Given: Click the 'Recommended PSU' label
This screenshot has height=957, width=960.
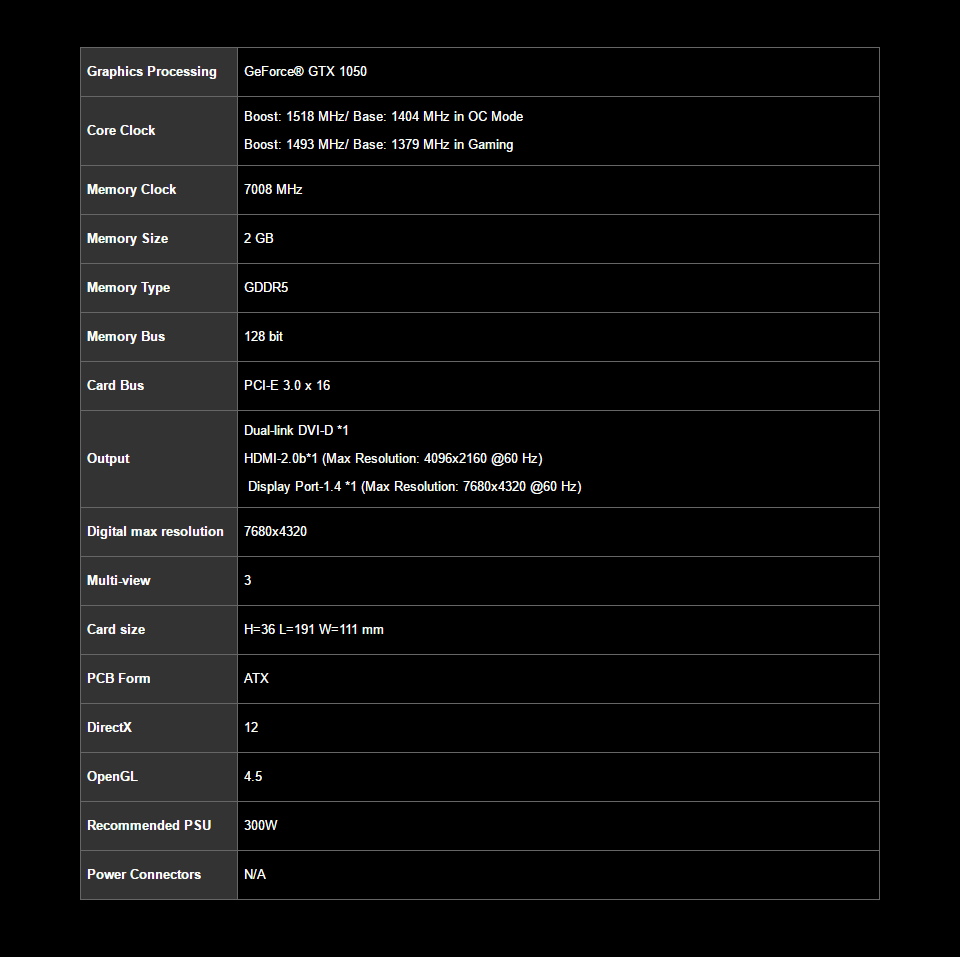Looking at the screenshot, I should click(x=149, y=826).
